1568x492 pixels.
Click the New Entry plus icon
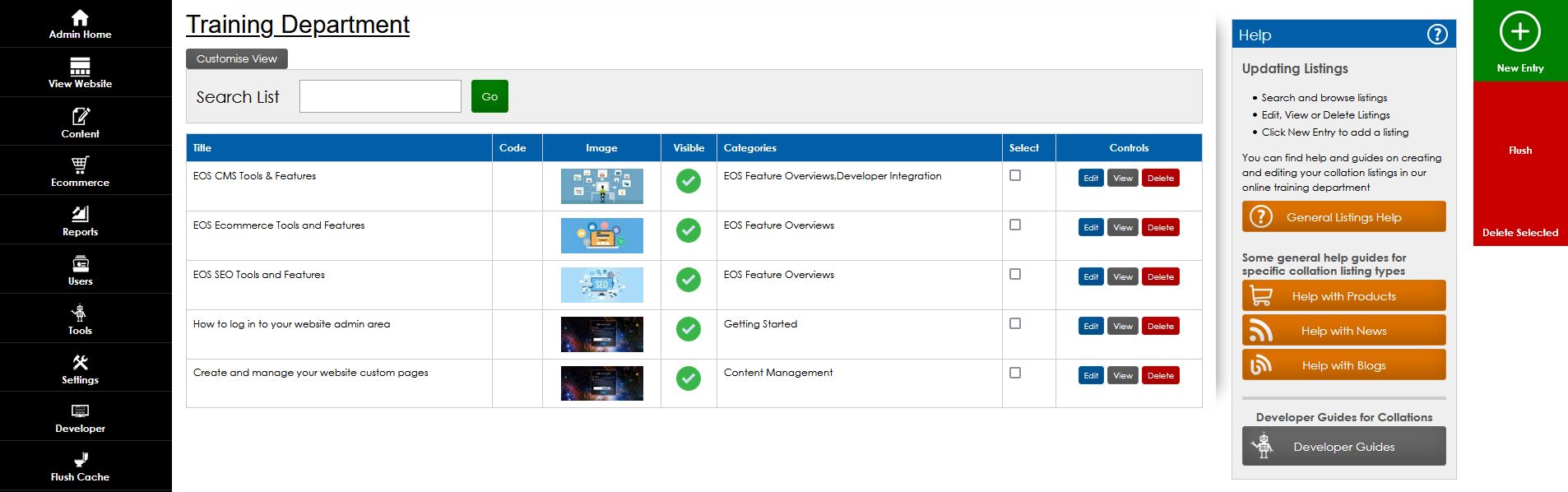[x=1519, y=32]
